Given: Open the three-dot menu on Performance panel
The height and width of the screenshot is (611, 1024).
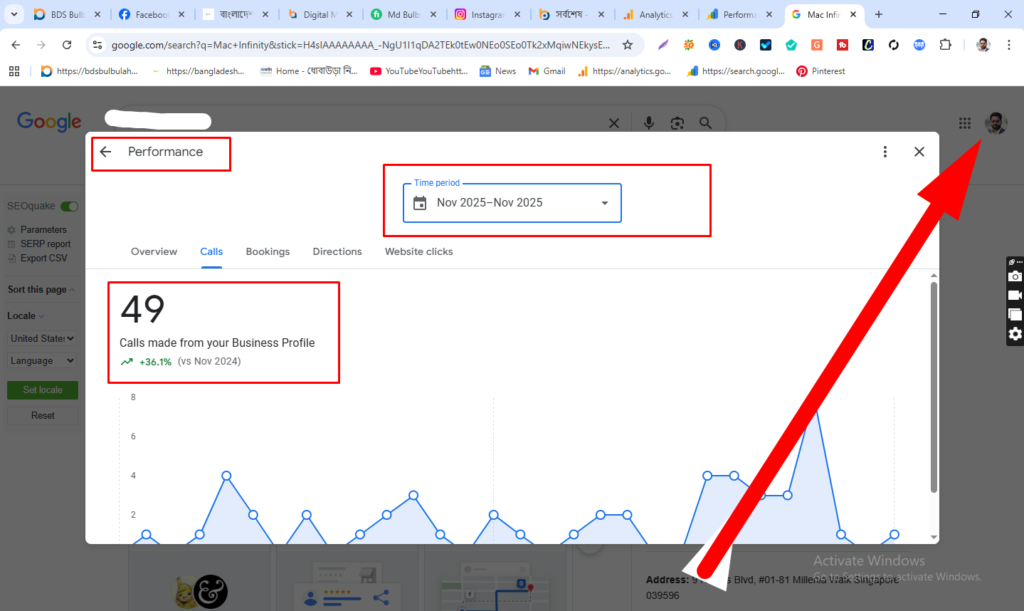Looking at the screenshot, I should (x=884, y=151).
